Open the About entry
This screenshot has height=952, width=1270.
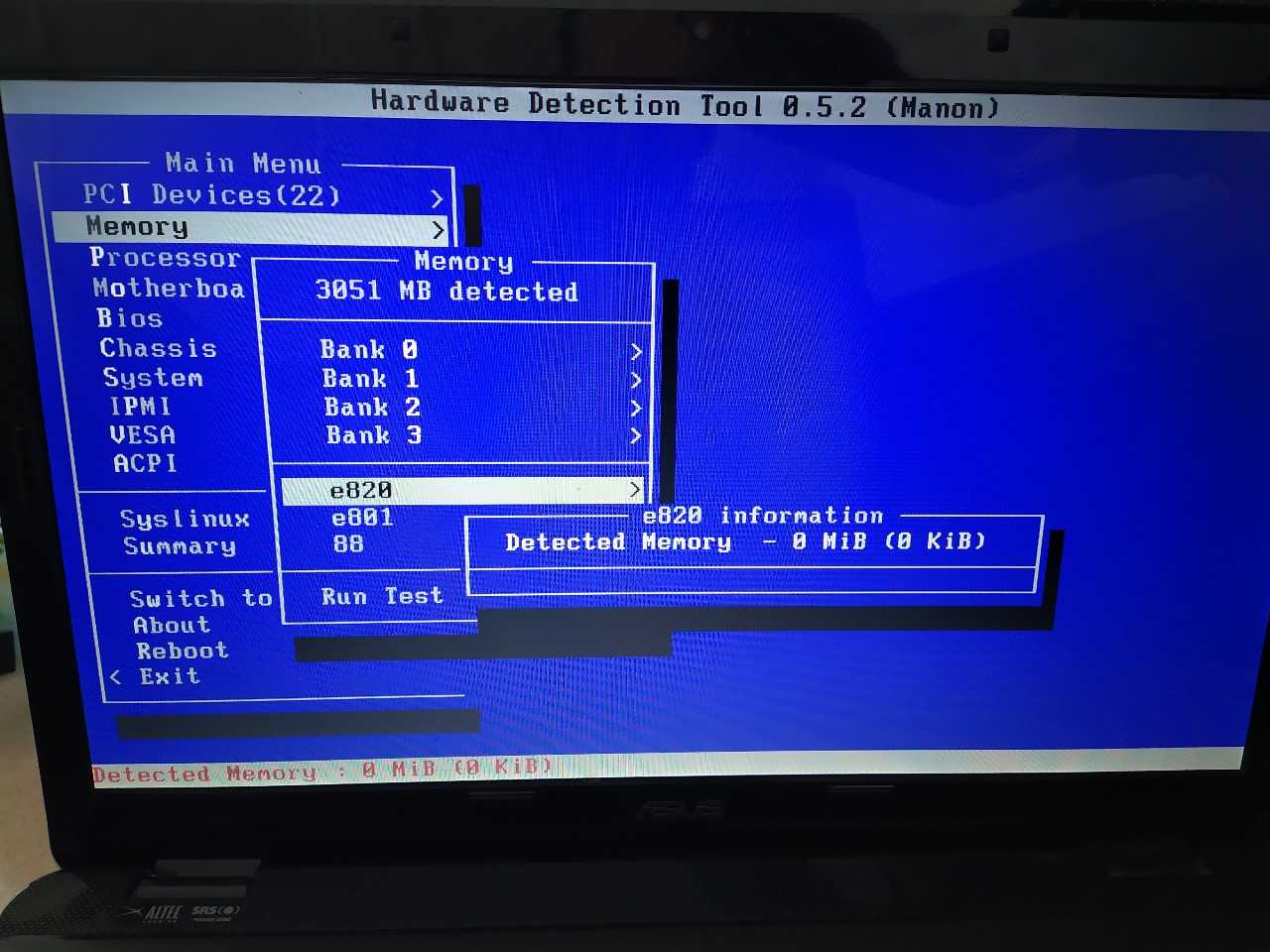172,625
